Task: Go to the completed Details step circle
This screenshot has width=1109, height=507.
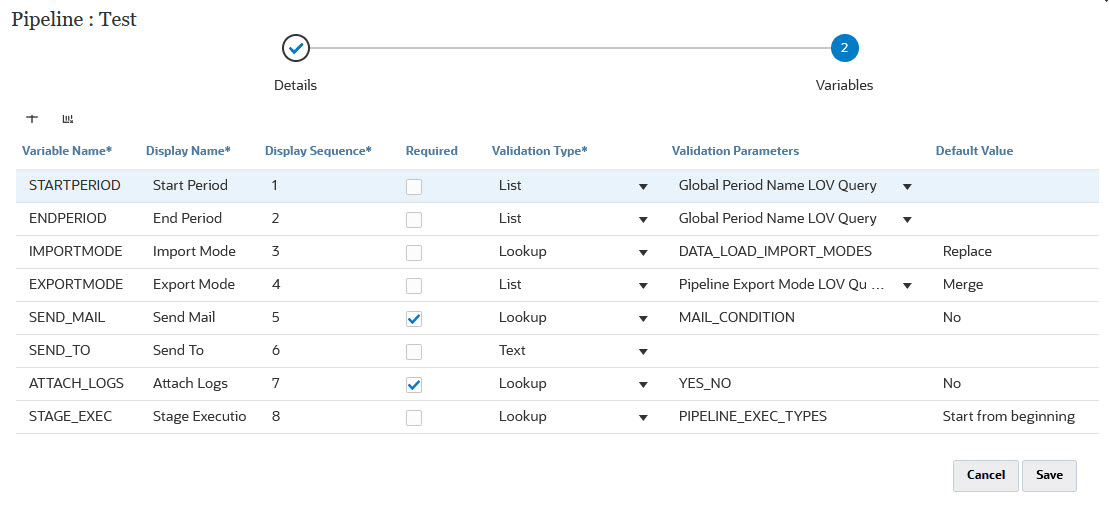Action: 296,49
